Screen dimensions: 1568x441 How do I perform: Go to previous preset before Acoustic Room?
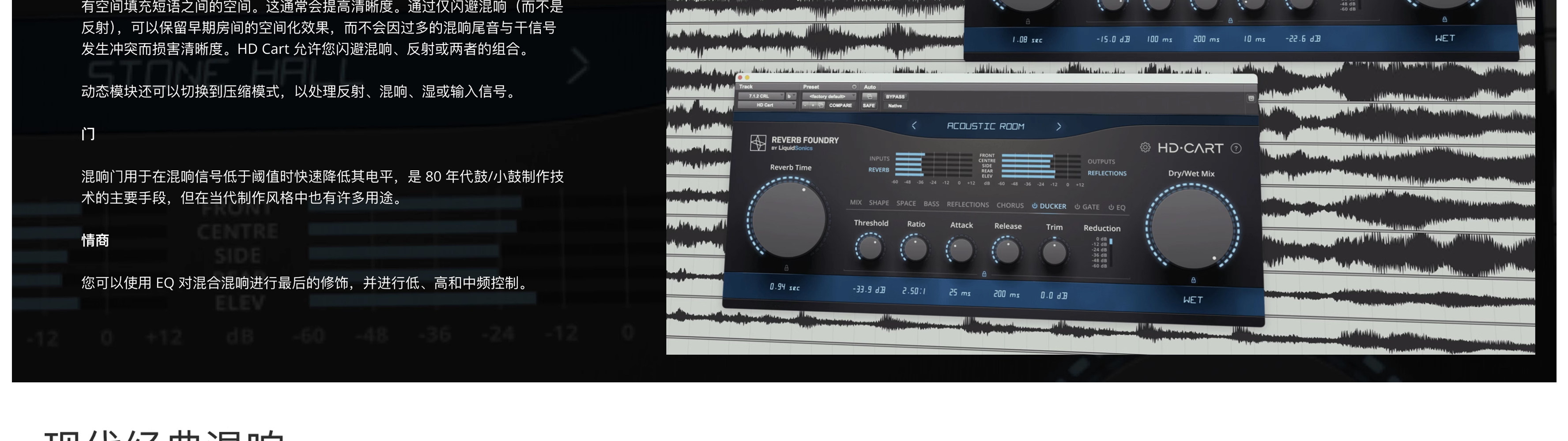click(914, 125)
